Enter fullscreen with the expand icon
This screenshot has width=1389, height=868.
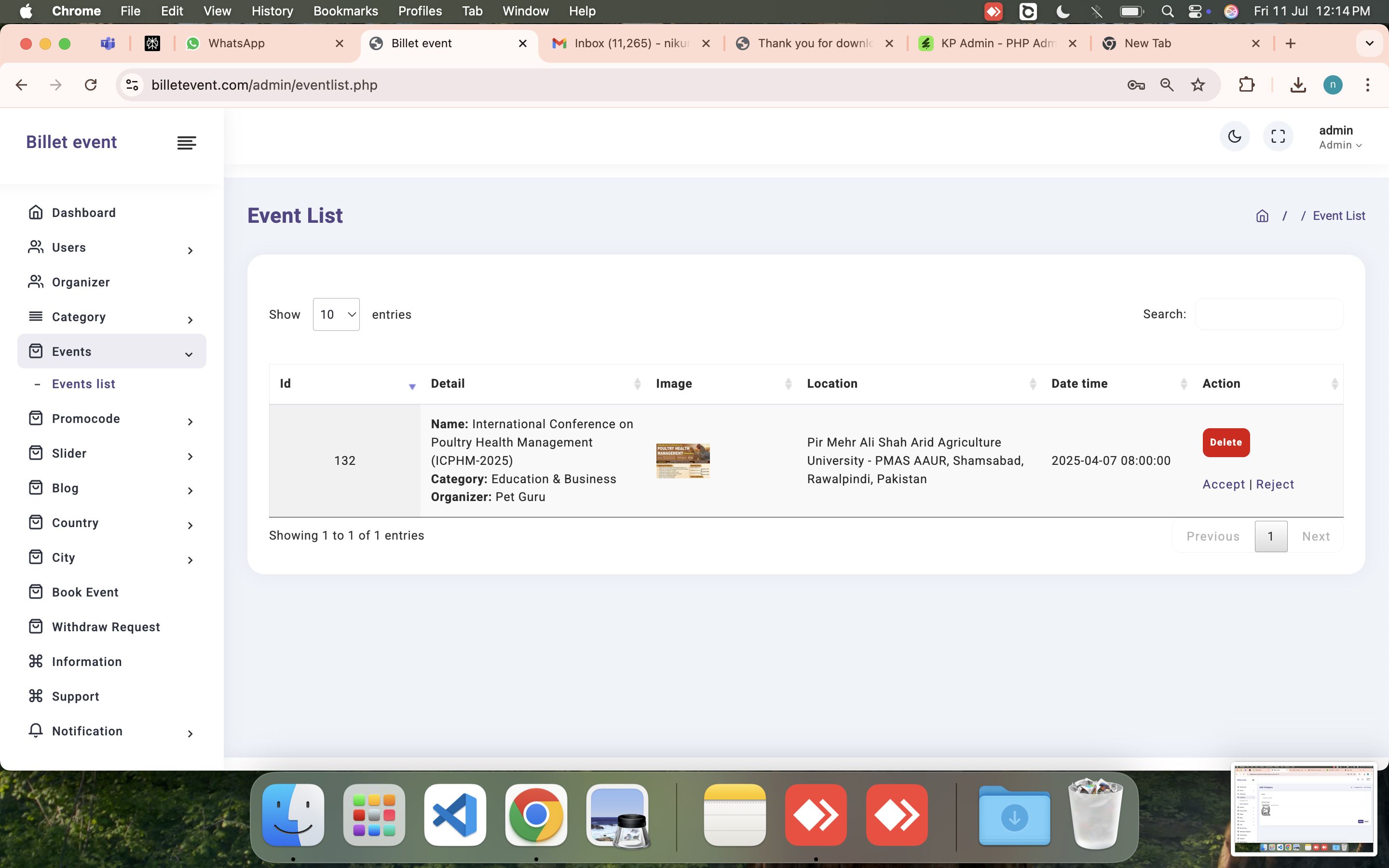point(1278,136)
